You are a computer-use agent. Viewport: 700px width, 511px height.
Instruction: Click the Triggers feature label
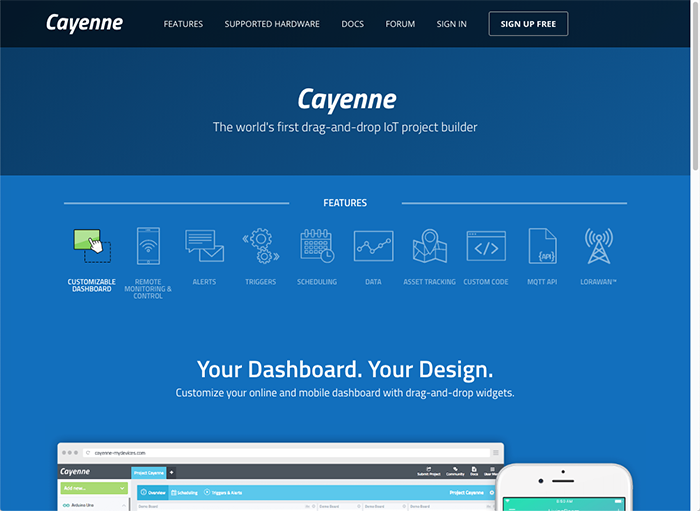(x=261, y=282)
